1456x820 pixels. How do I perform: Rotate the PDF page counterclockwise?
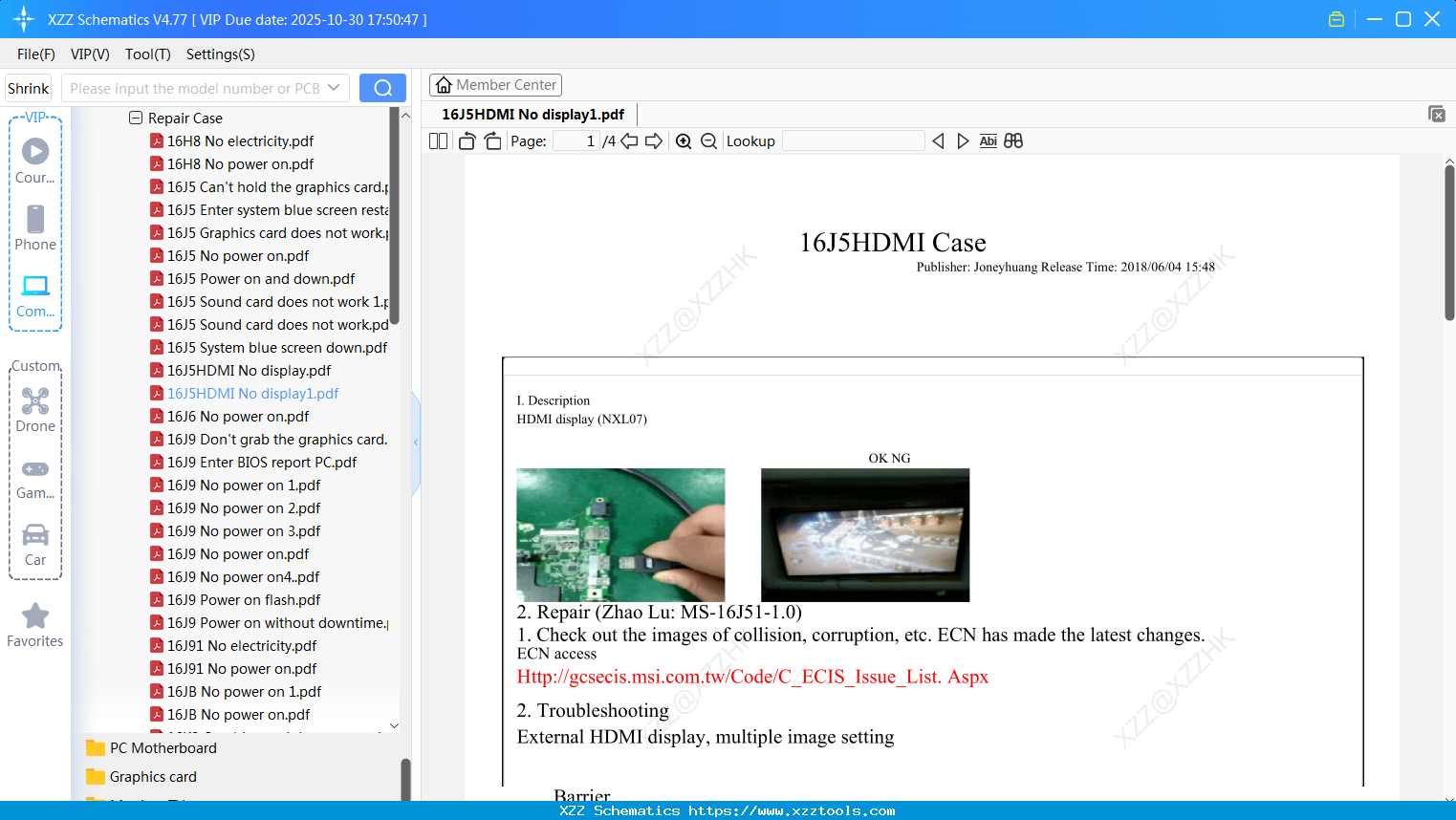(x=467, y=141)
